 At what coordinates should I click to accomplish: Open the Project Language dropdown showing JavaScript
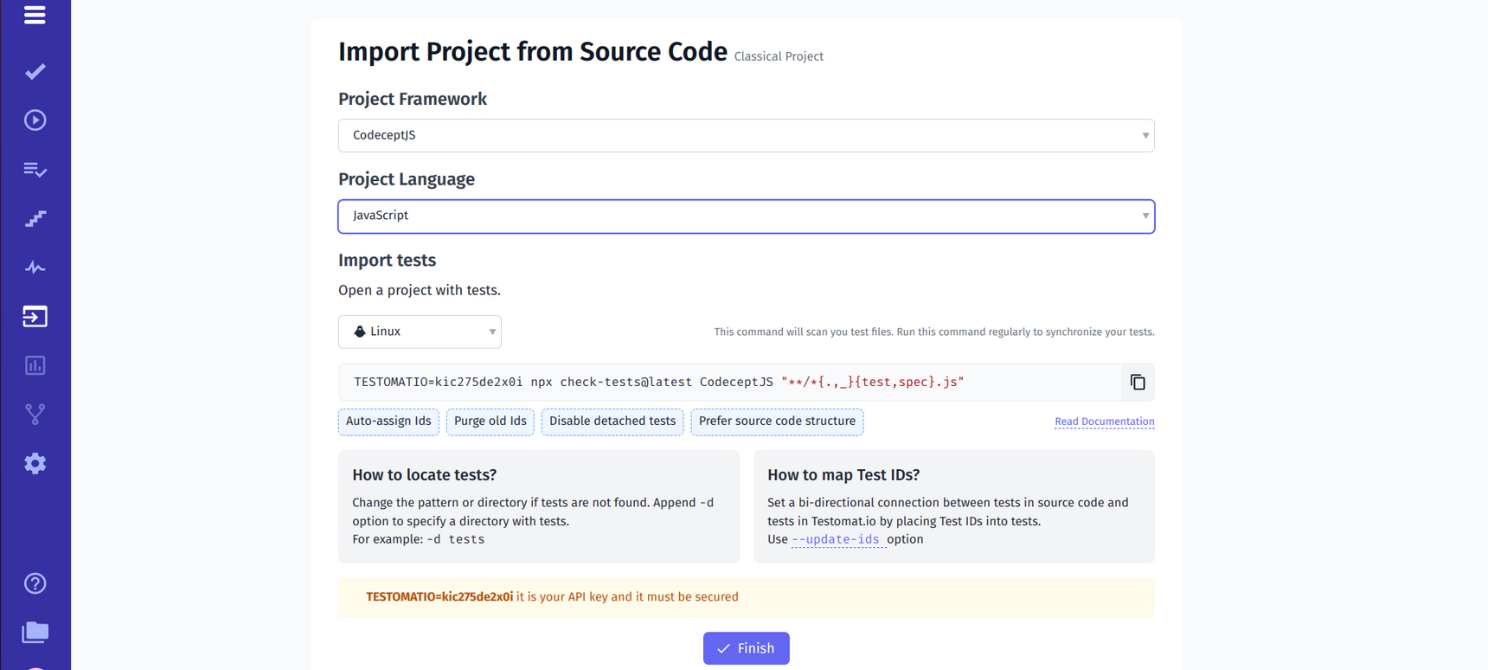pyautogui.click(x=745, y=216)
